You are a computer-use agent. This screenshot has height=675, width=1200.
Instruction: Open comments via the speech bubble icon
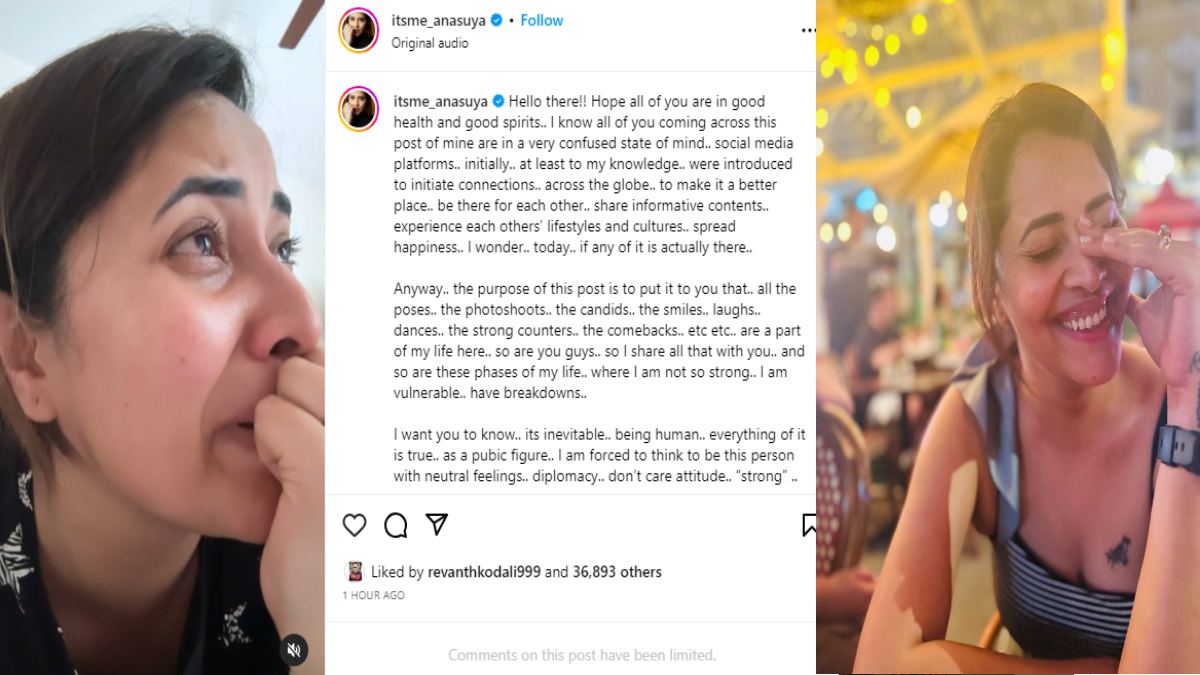(x=396, y=525)
